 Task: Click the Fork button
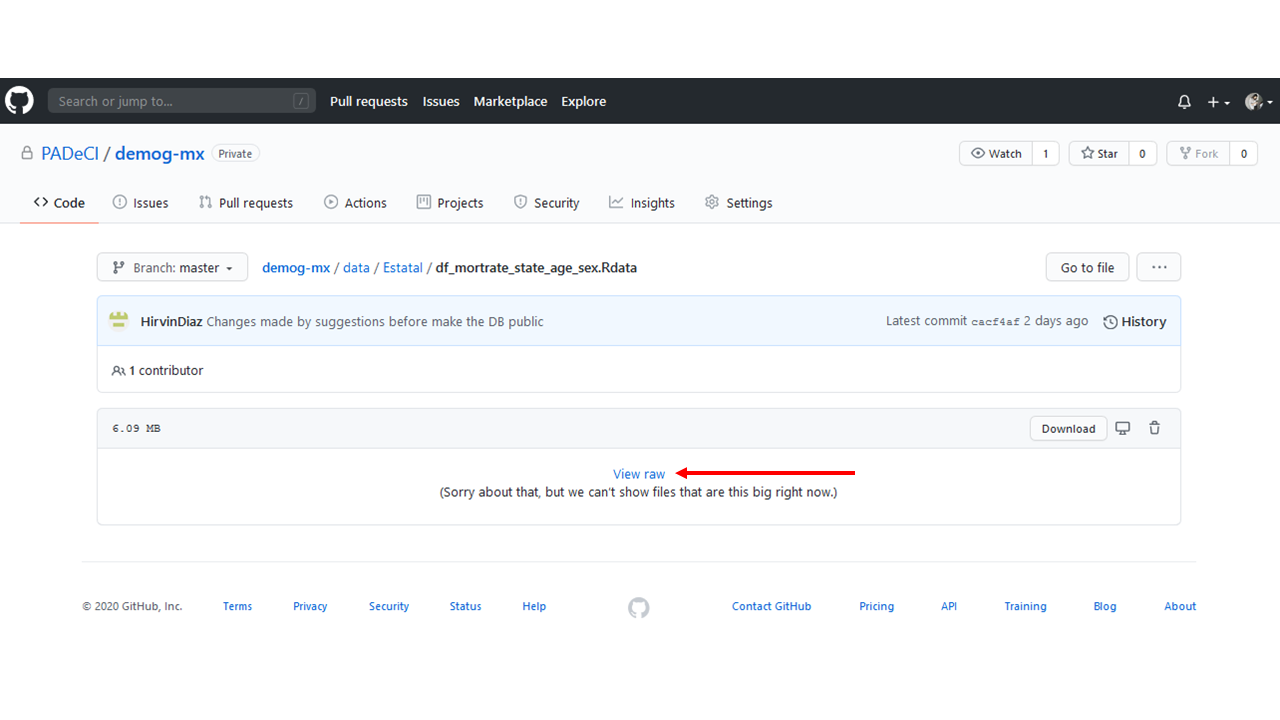(x=1198, y=153)
